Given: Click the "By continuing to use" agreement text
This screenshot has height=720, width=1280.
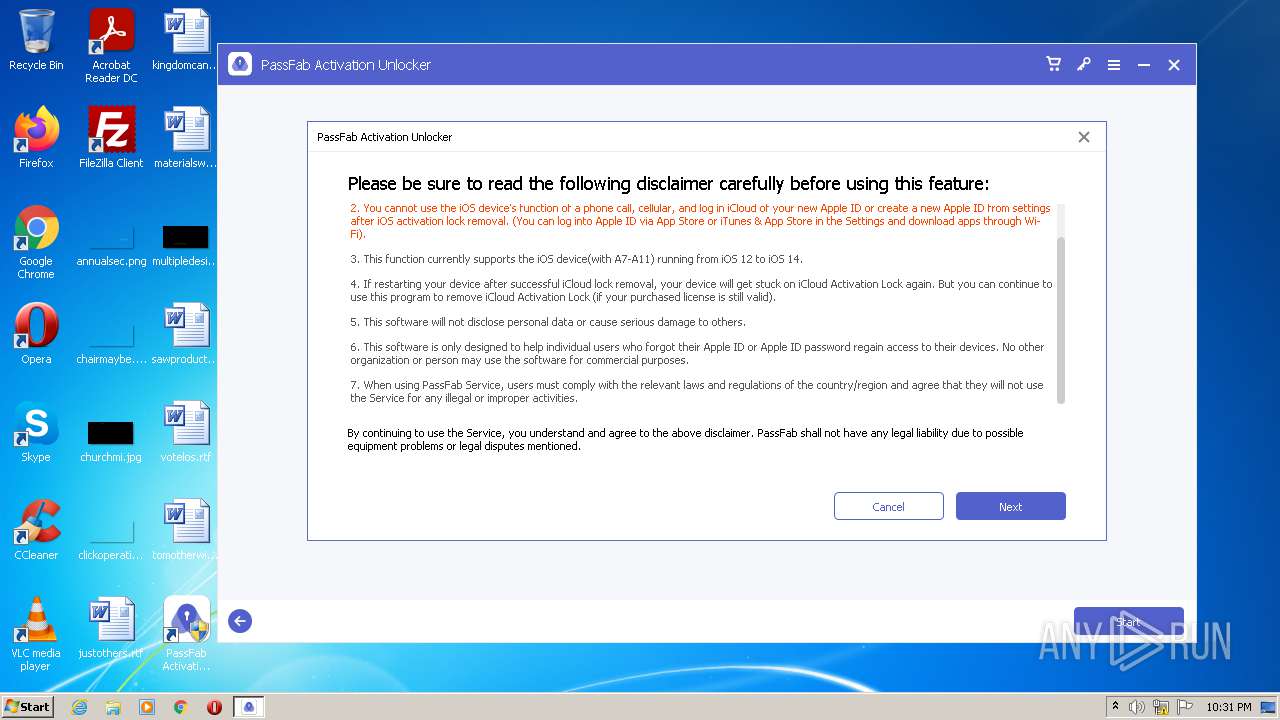Looking at the screenshot, I should [x=685, y=440].
